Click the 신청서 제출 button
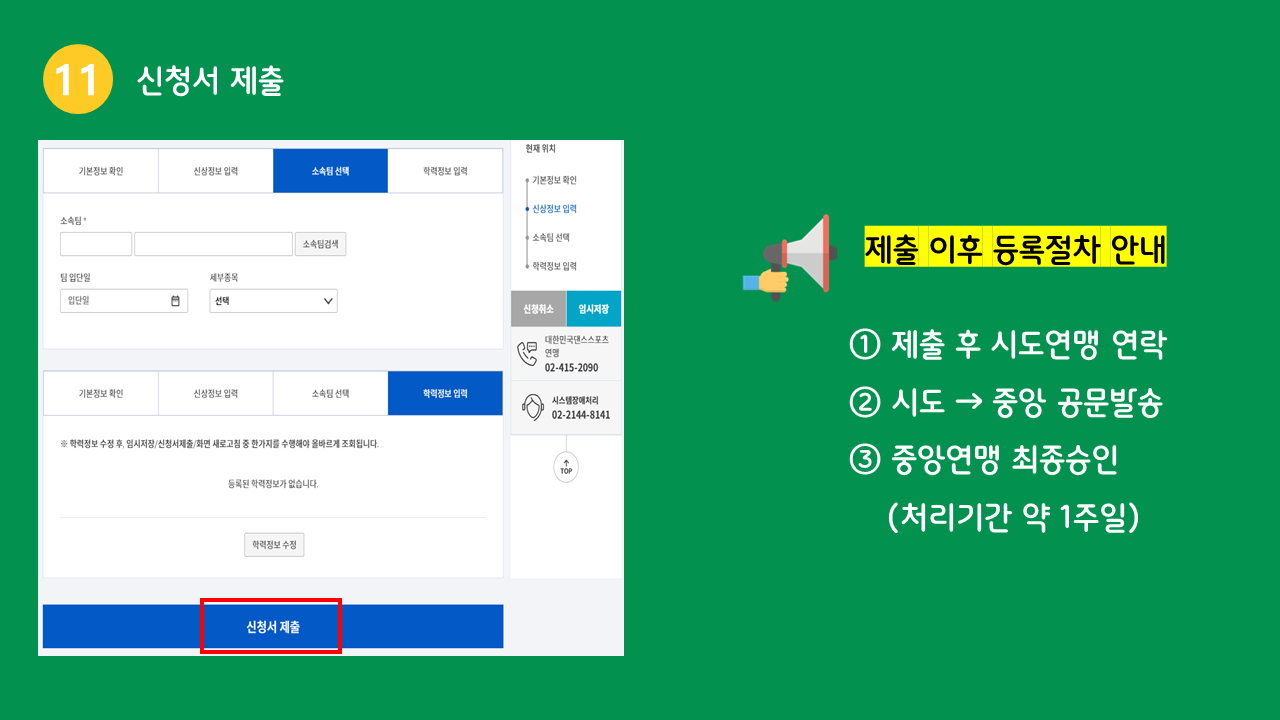This screenshot has width=1280, height=720. click(x=273, y=627)
